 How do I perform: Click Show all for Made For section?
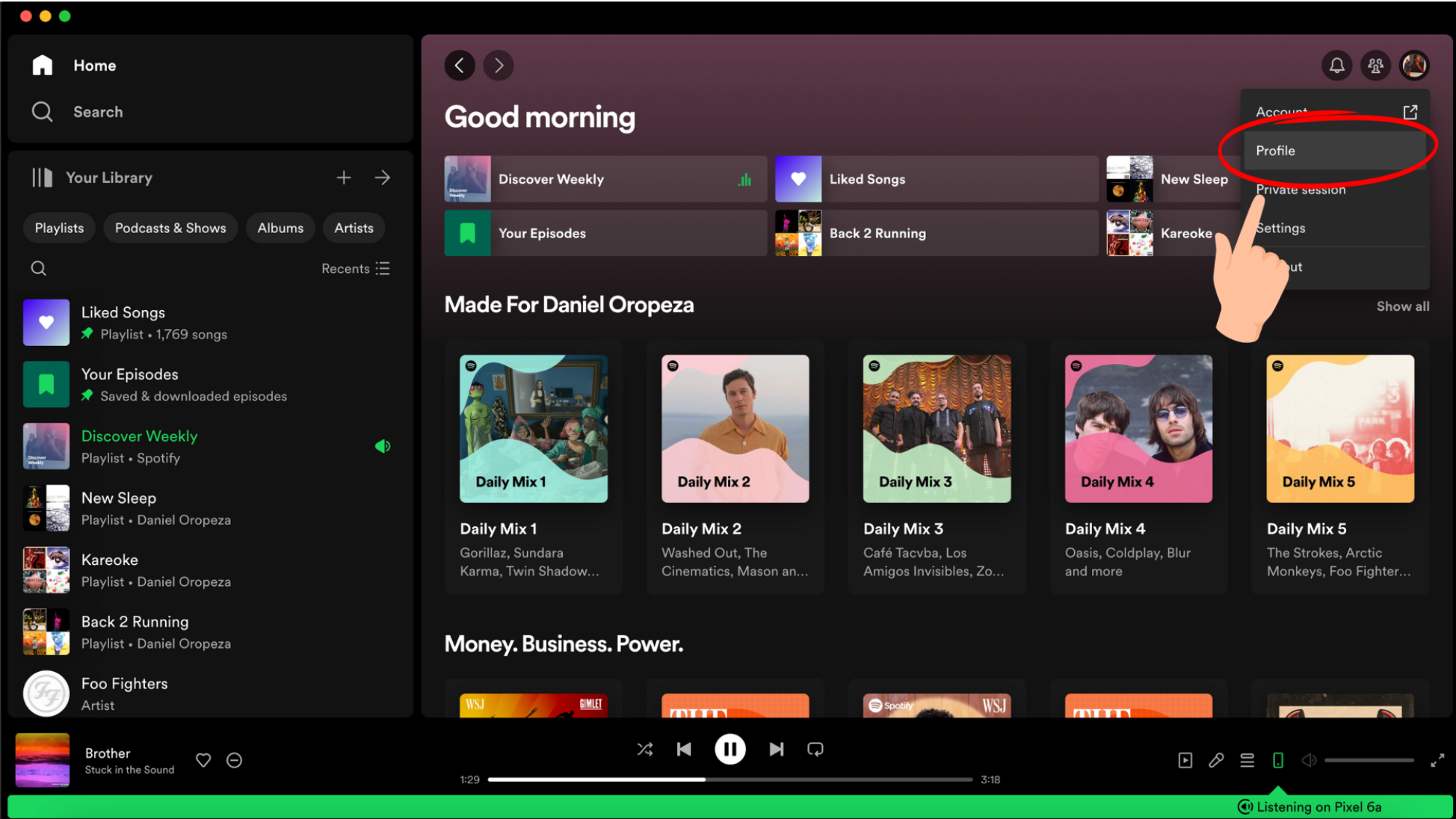[1402, 306]
